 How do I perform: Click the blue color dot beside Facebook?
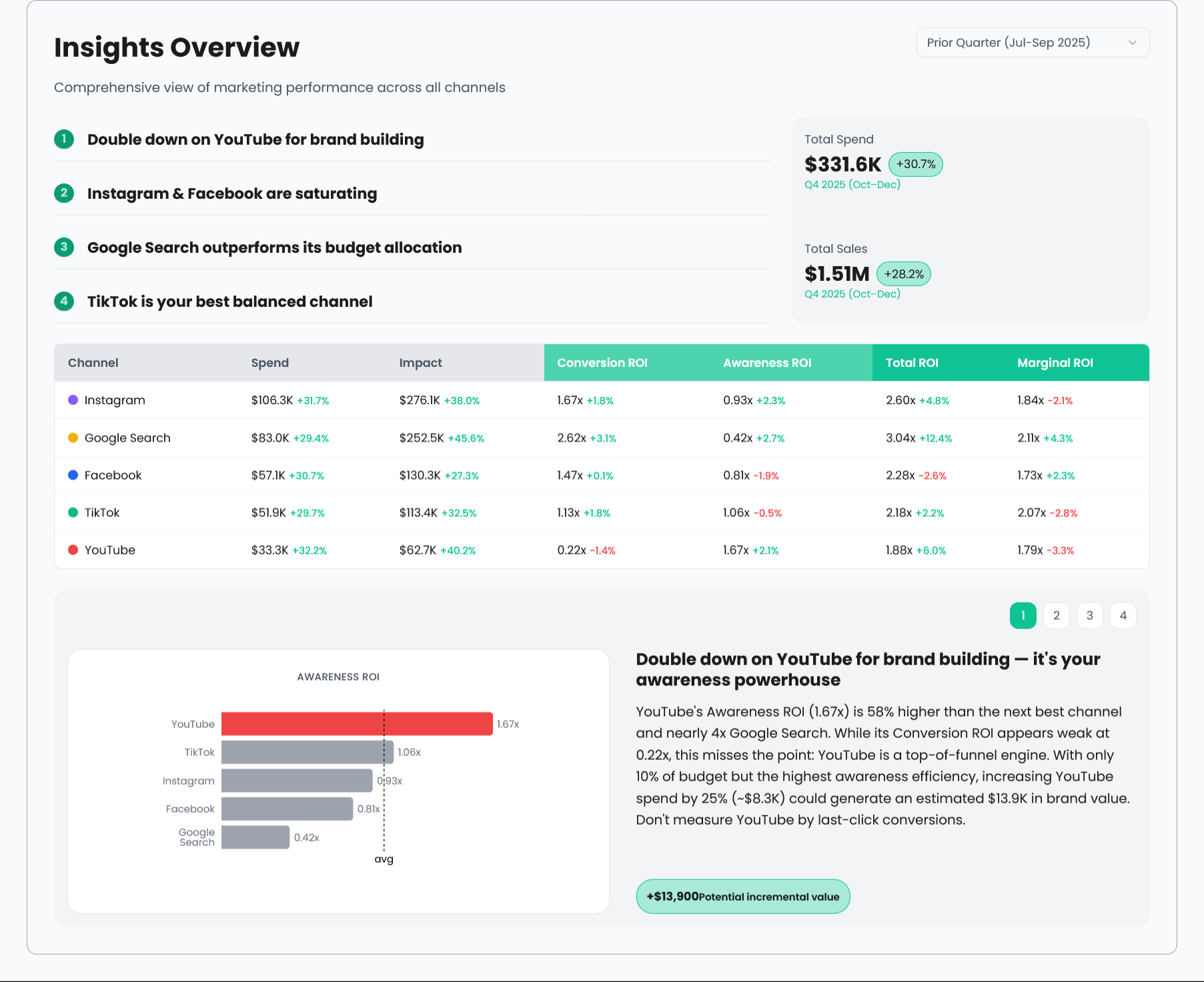(x=73, y=475)
